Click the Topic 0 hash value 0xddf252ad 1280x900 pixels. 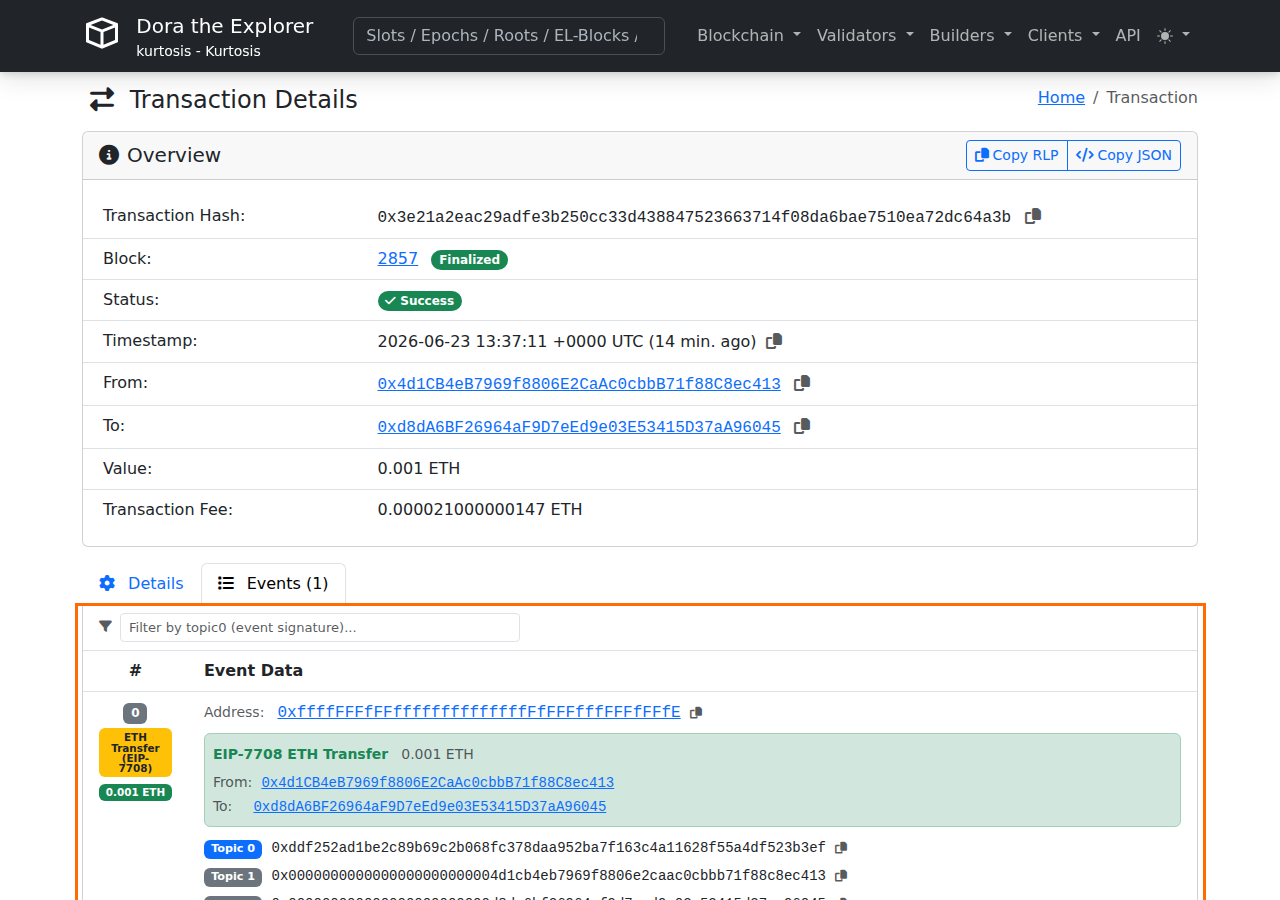click(x=548, y=848)
